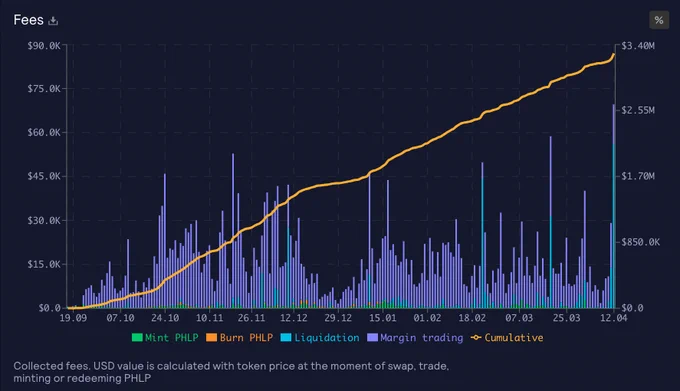Screen dimensions: 680x391
Task: Click the Fees chart title
Action: click(28, 20)
